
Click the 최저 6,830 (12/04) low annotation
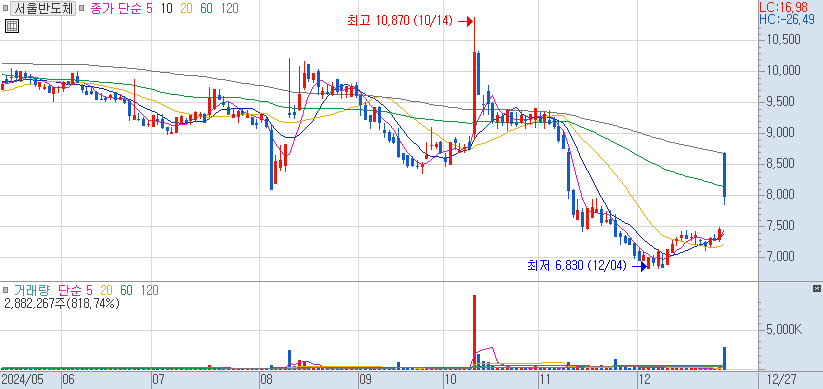[x=577, y=266]
